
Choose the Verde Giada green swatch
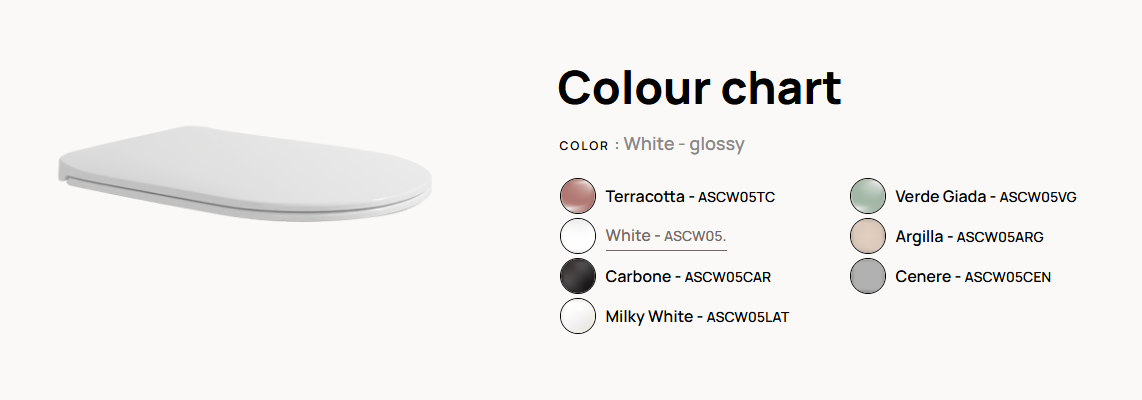[x=867, y=196]
